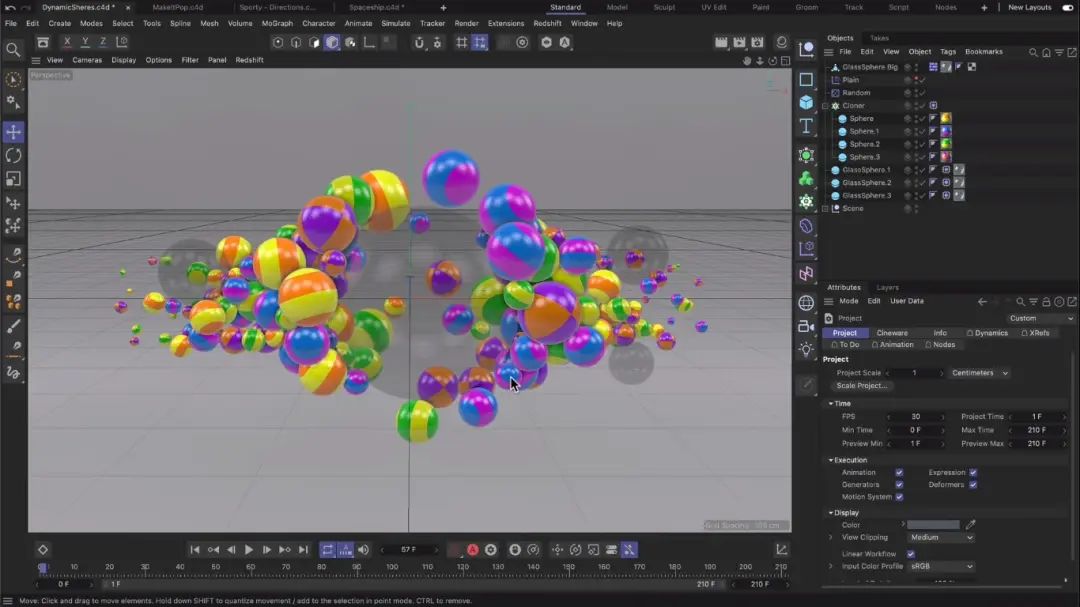
Task: Click the FPS input field
Action: click(x=914, y=417)
